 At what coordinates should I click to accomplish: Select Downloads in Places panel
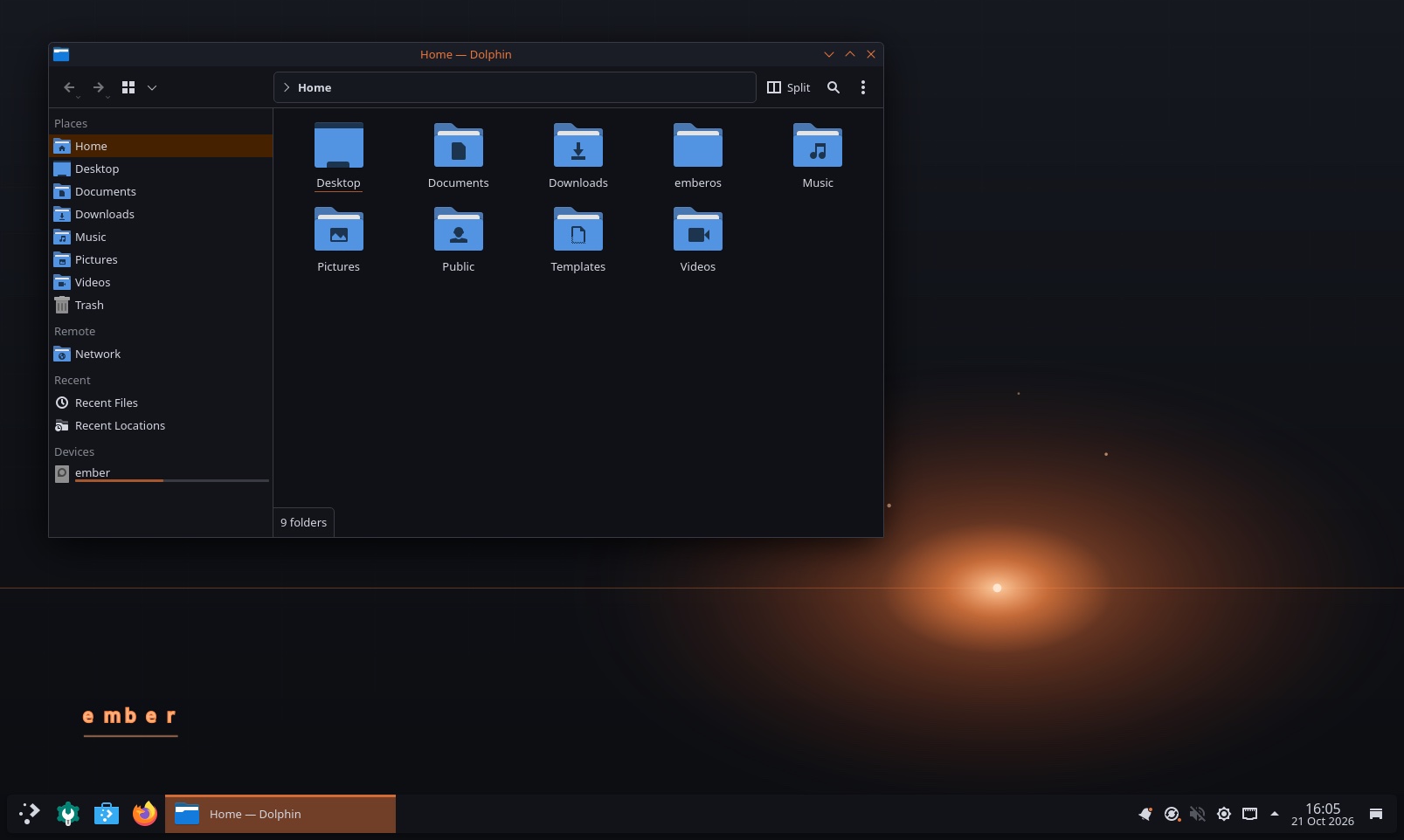click(161, 214)
